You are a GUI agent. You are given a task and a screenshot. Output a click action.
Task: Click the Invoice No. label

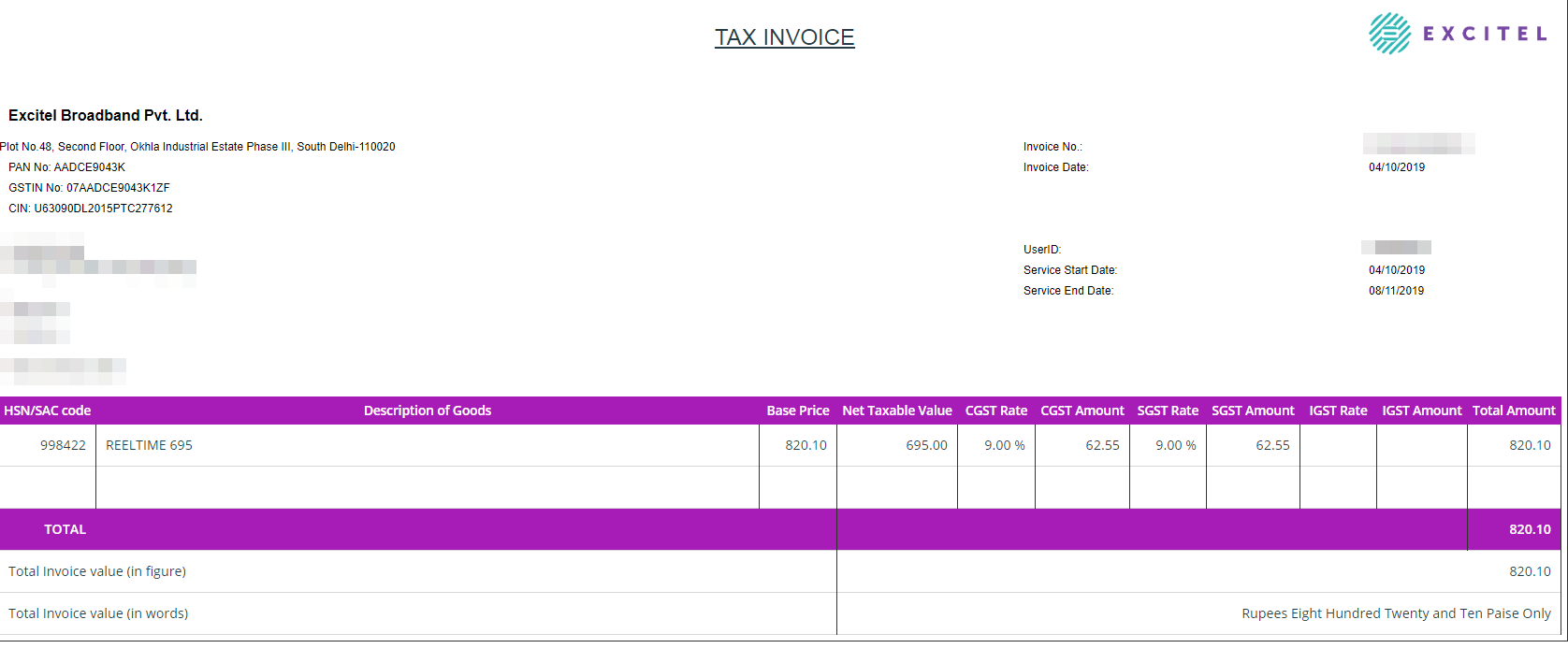1053,147
